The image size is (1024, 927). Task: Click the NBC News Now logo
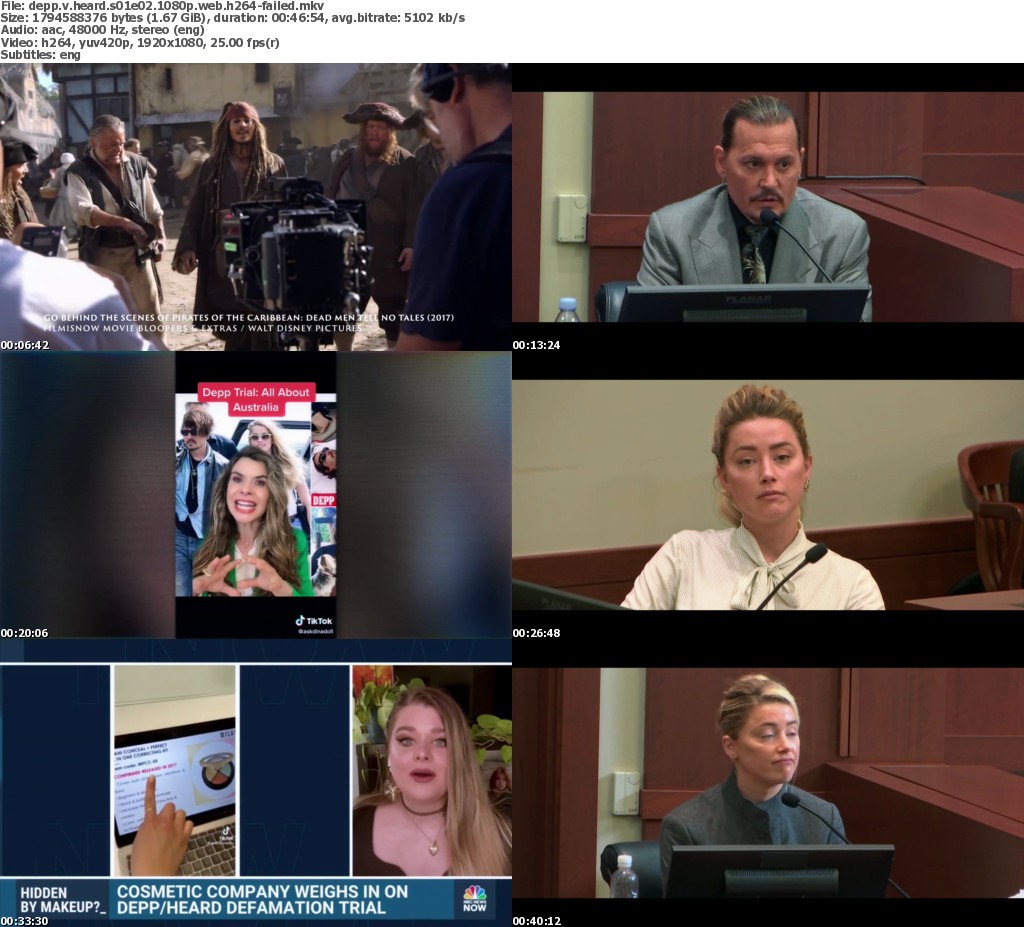pyautogui.click(x=474, y=896)
